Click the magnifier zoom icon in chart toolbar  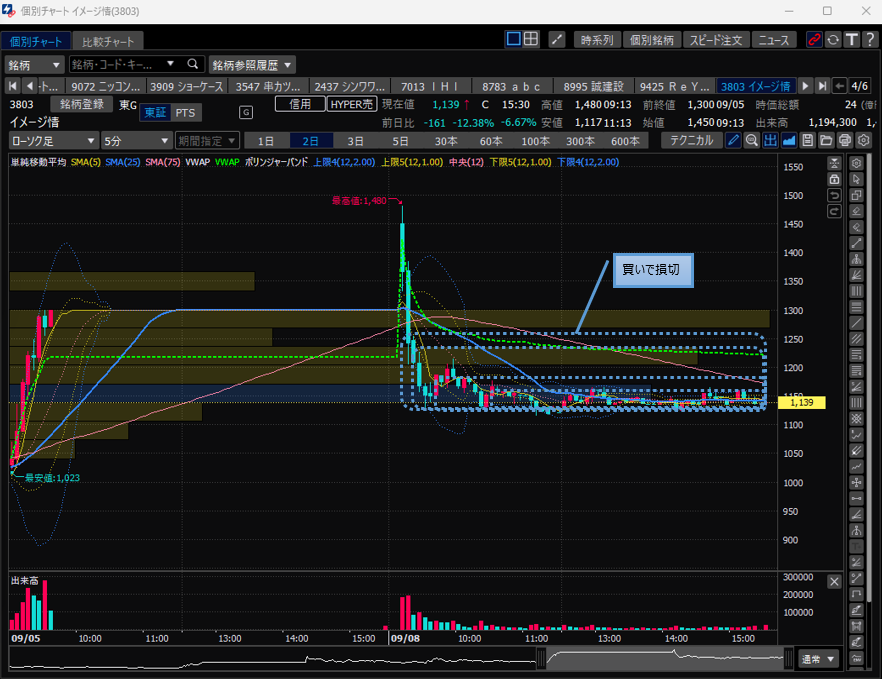[752, 140]
